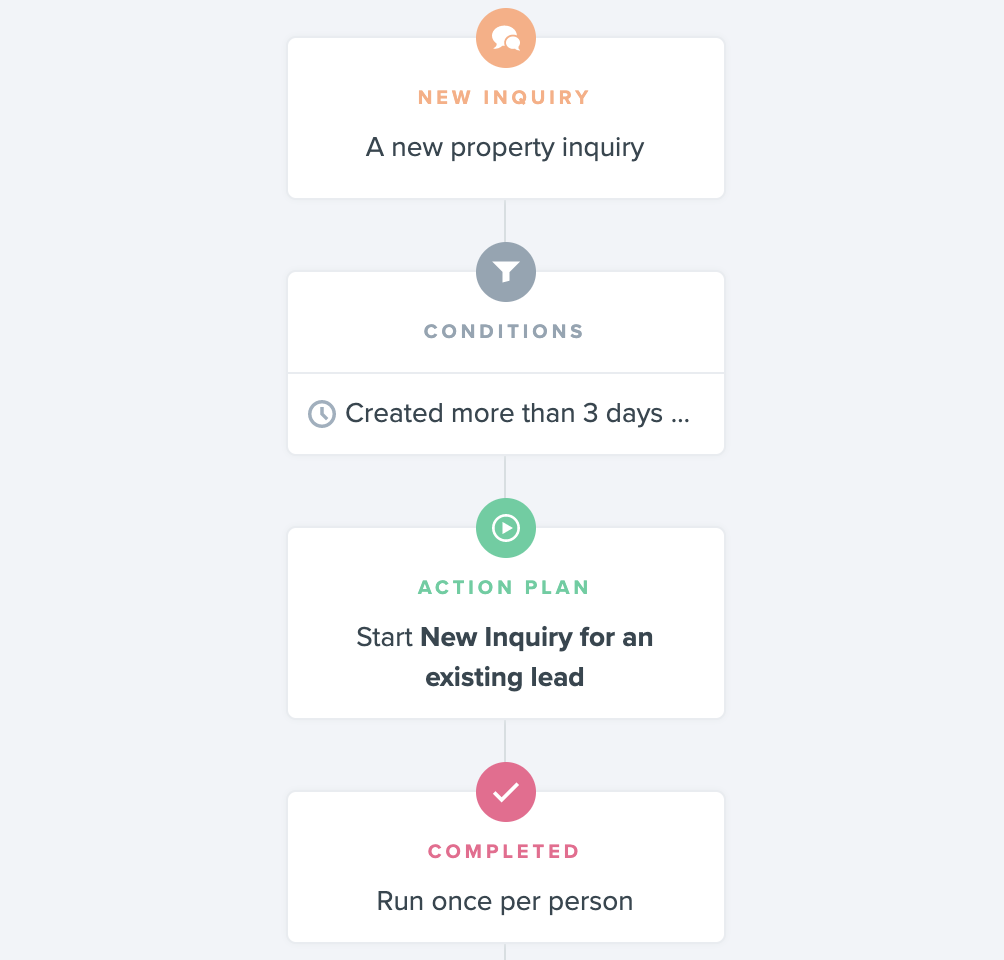Open the Action Plan card

(x=506, y=622)
